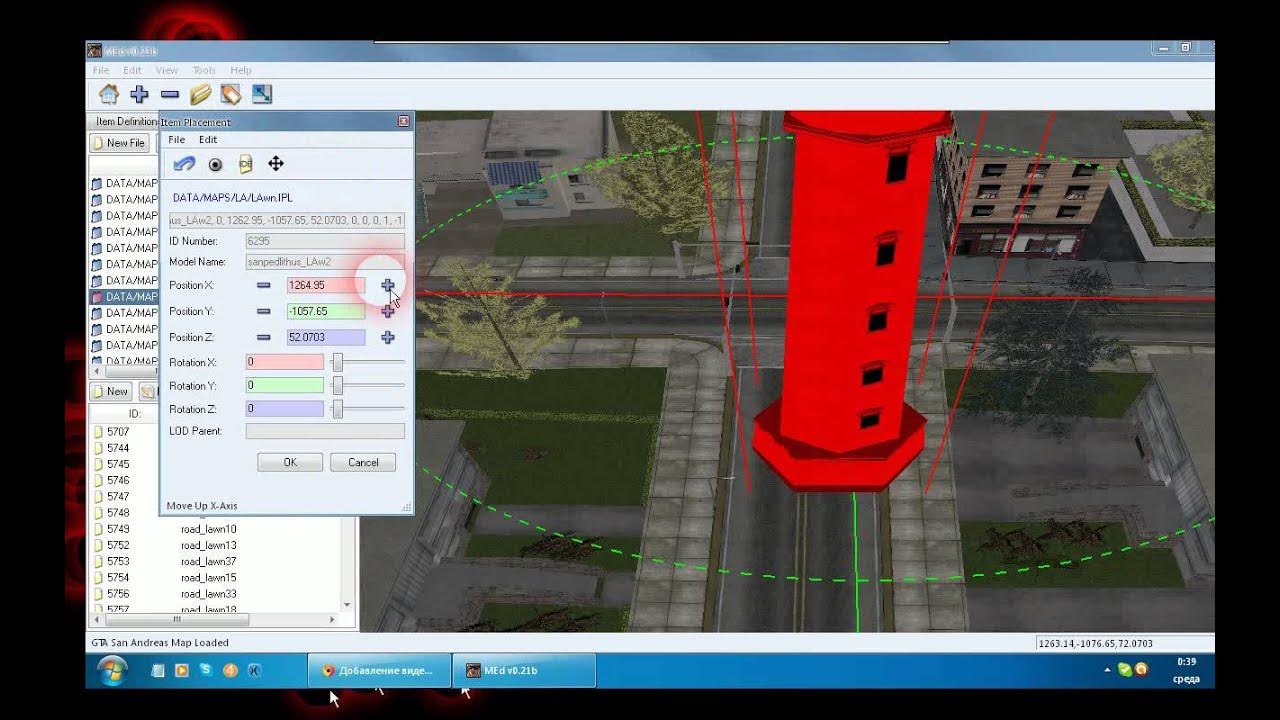Open File menu in Item Placement window
The height and width of the screenshot is (720, 1280).
click(x=176, y=140)
